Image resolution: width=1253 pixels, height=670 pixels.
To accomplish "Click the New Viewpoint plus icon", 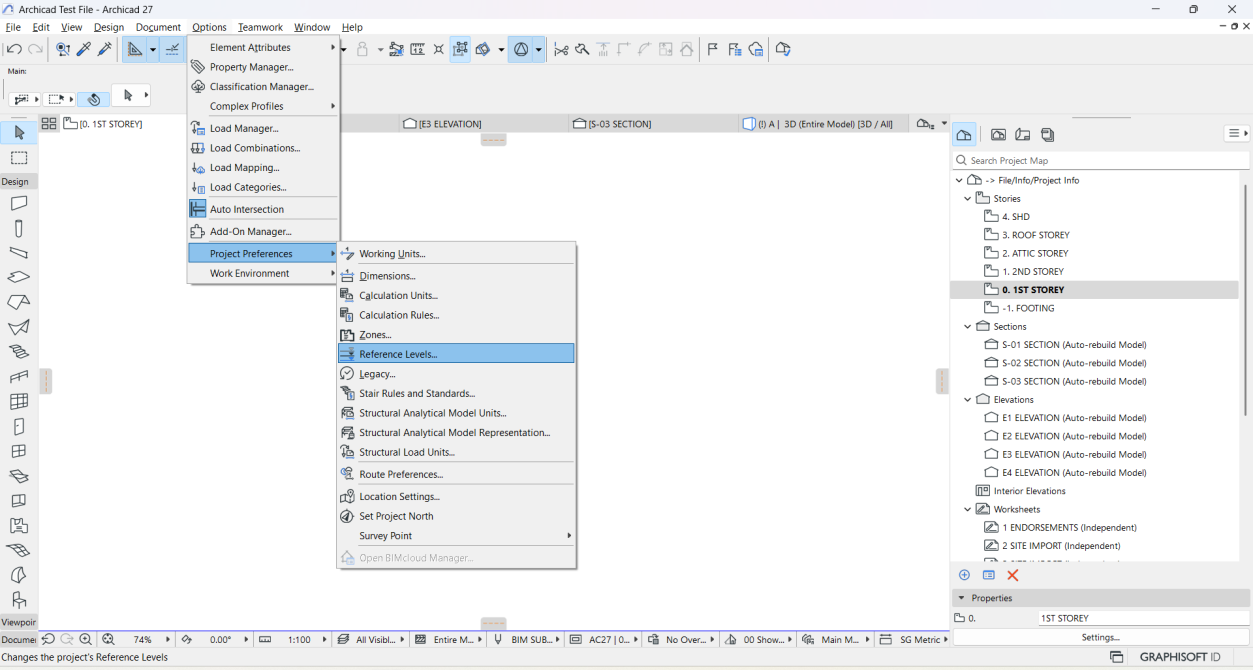I will pyautogui.click(x=964, y=575).
